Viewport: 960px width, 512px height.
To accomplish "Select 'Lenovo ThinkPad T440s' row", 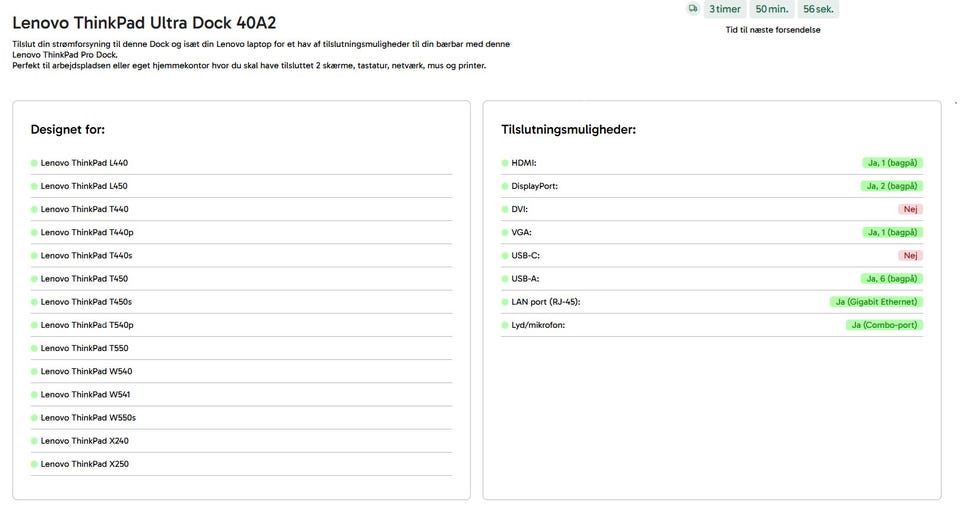I will click(241, 255).
